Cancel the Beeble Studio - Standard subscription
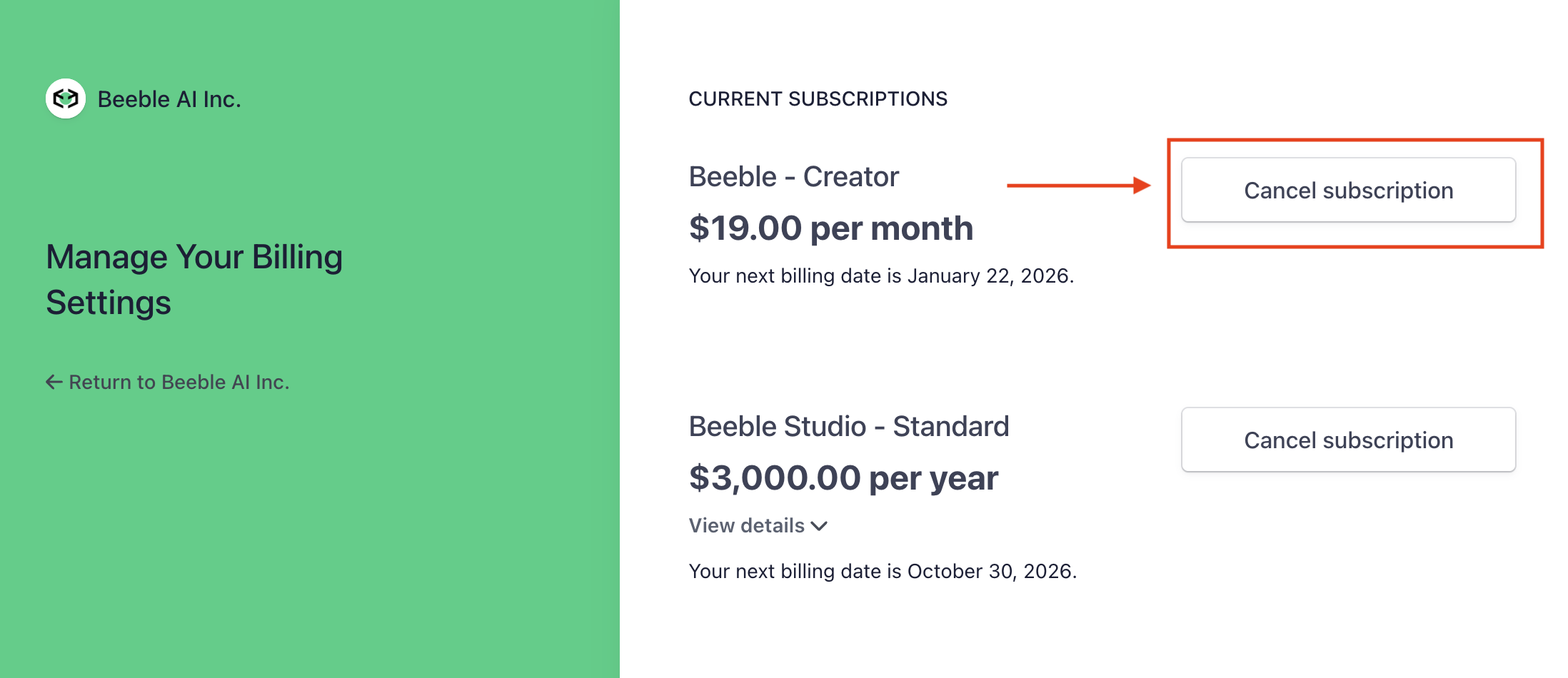This screenshot has width=1568, height=678. click(1348, 440)
